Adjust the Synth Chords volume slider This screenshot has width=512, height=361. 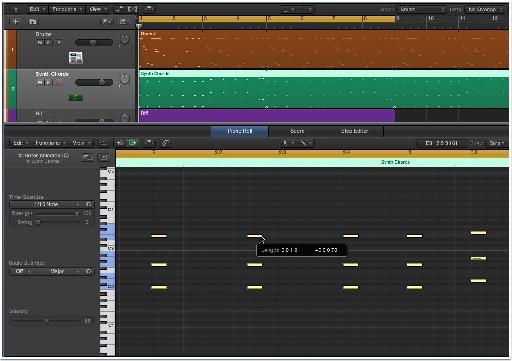click(94, 82)
